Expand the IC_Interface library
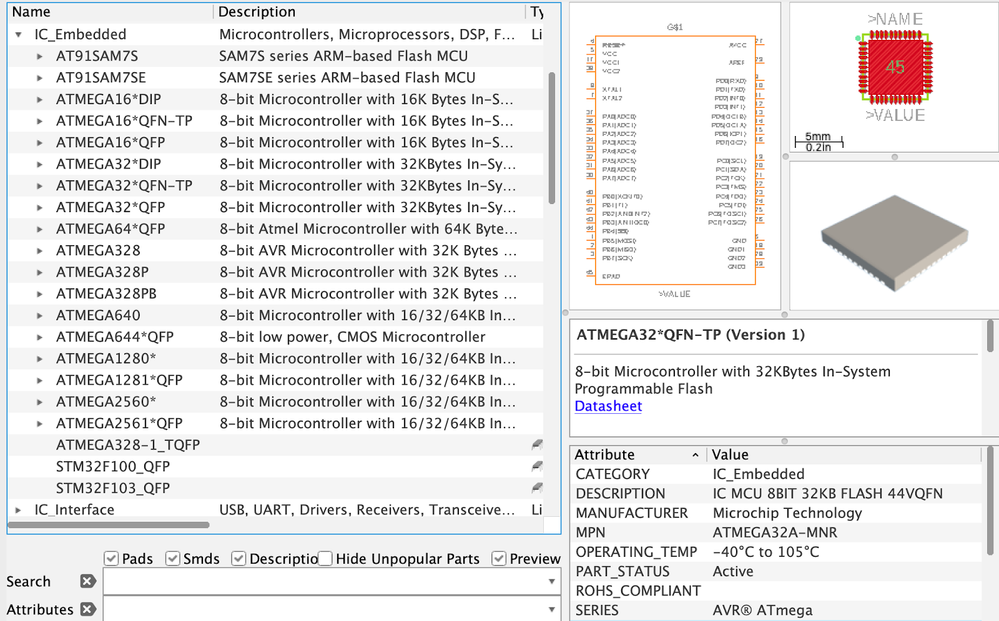This screenshot has height=621, width=999. [x=18, y=510]
